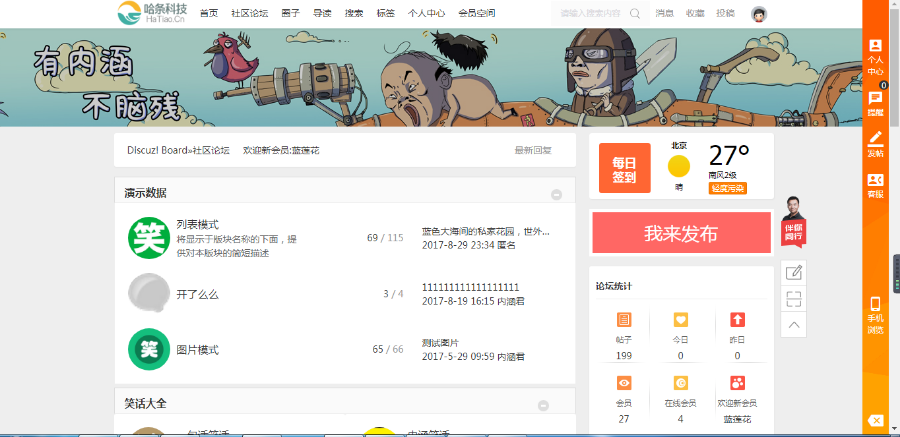Click 开了么 gray bubble forum icon
This screenshot has width=900, height=437.
pos(149,293)
